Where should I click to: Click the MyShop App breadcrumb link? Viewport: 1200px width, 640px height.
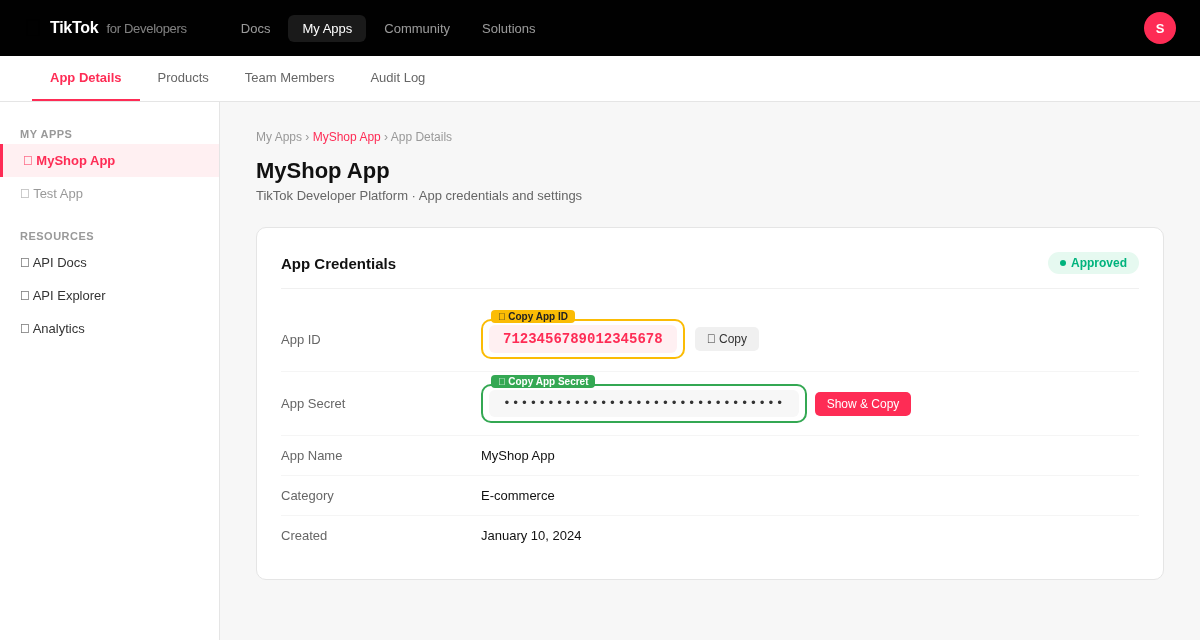[x=346, y=137]
